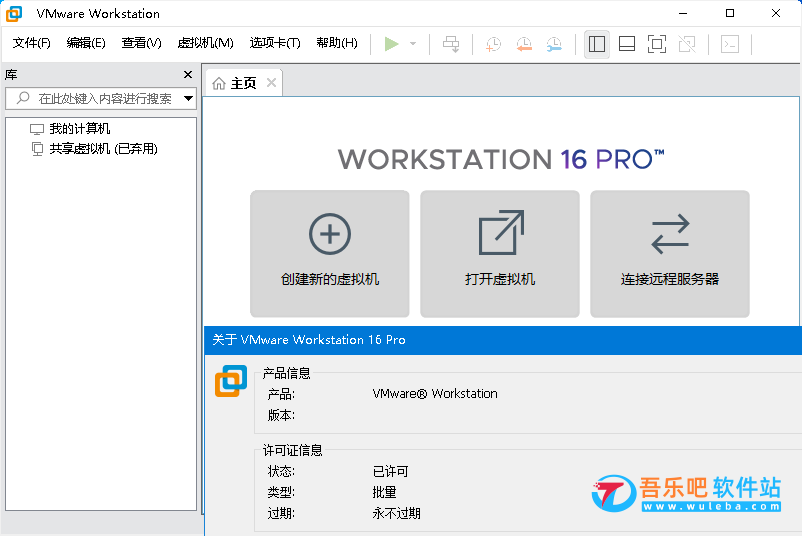Select 我的计算机 in the library tree
The image size is (802, 536).
coord(79,128)
